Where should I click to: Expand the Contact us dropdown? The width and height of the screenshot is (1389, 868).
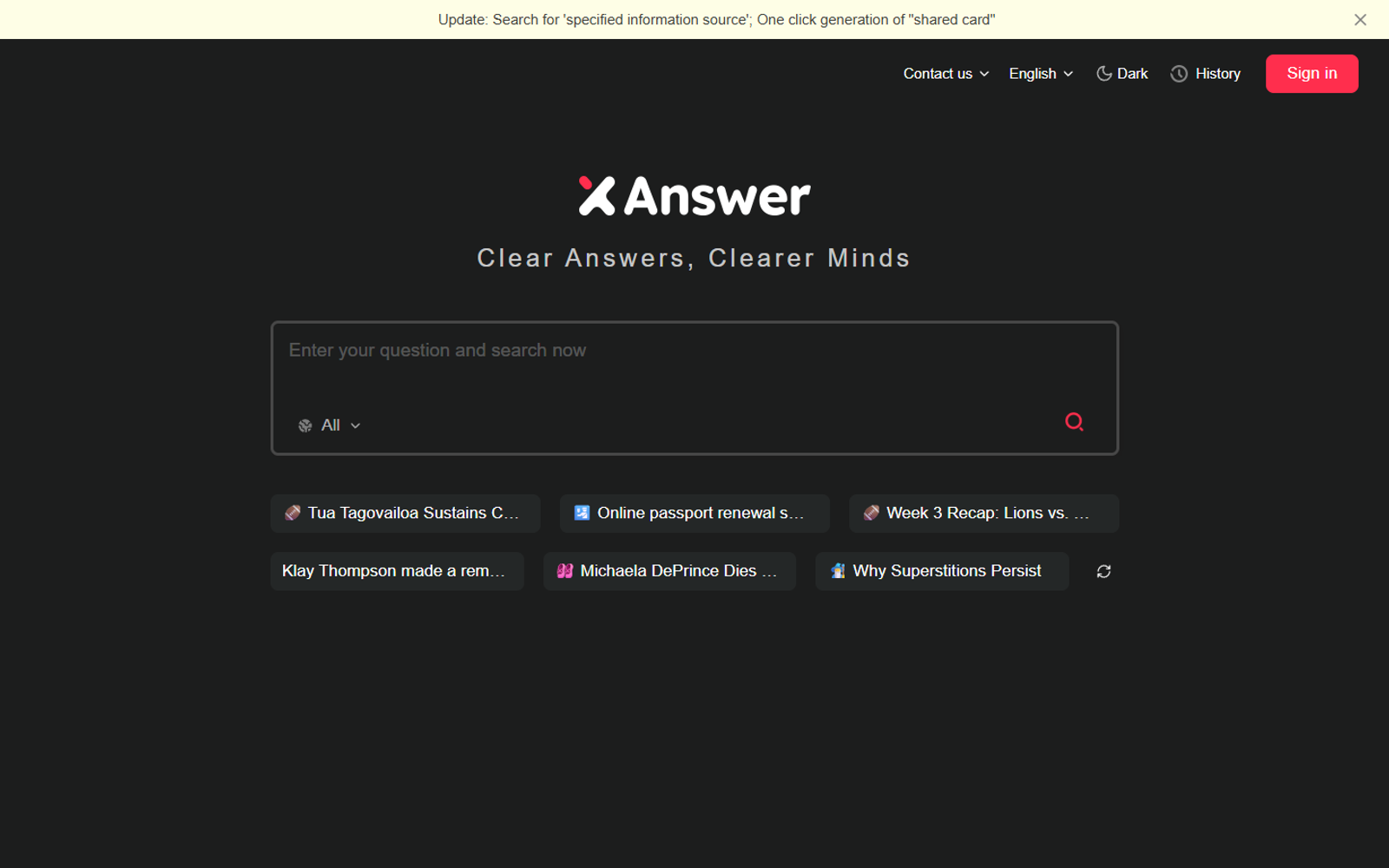pos(945,74)
